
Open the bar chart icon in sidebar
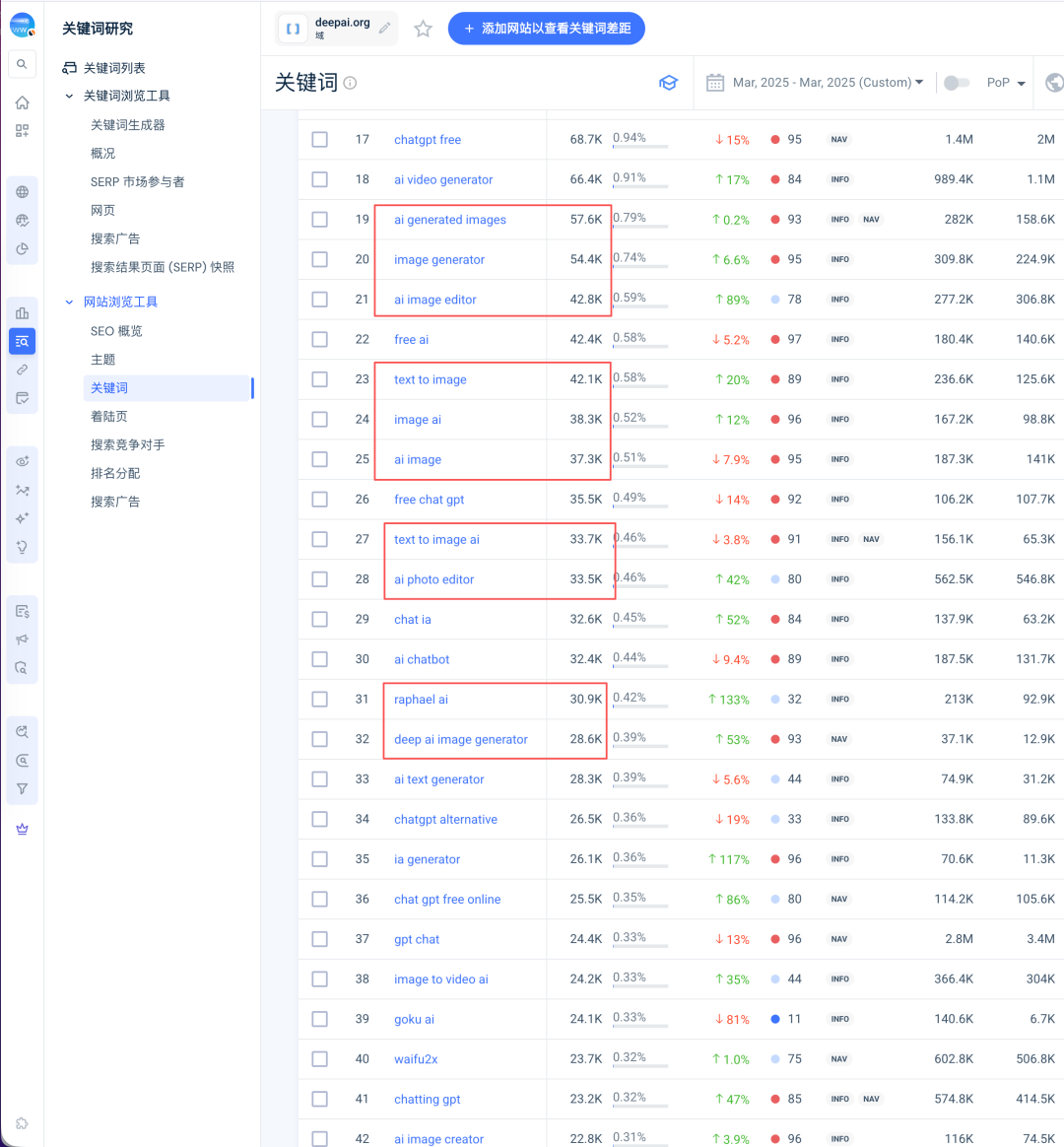point(22,313)
